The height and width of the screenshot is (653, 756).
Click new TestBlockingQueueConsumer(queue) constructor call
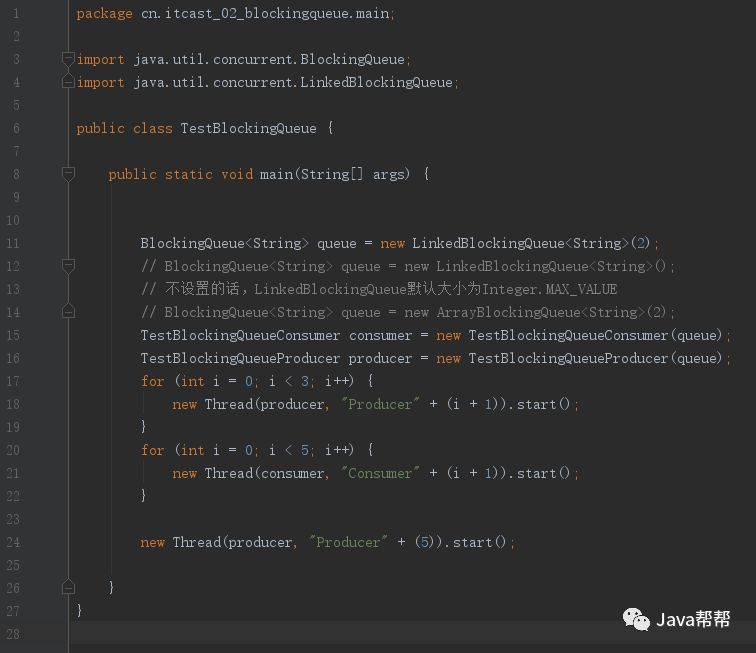click(579, 335)
